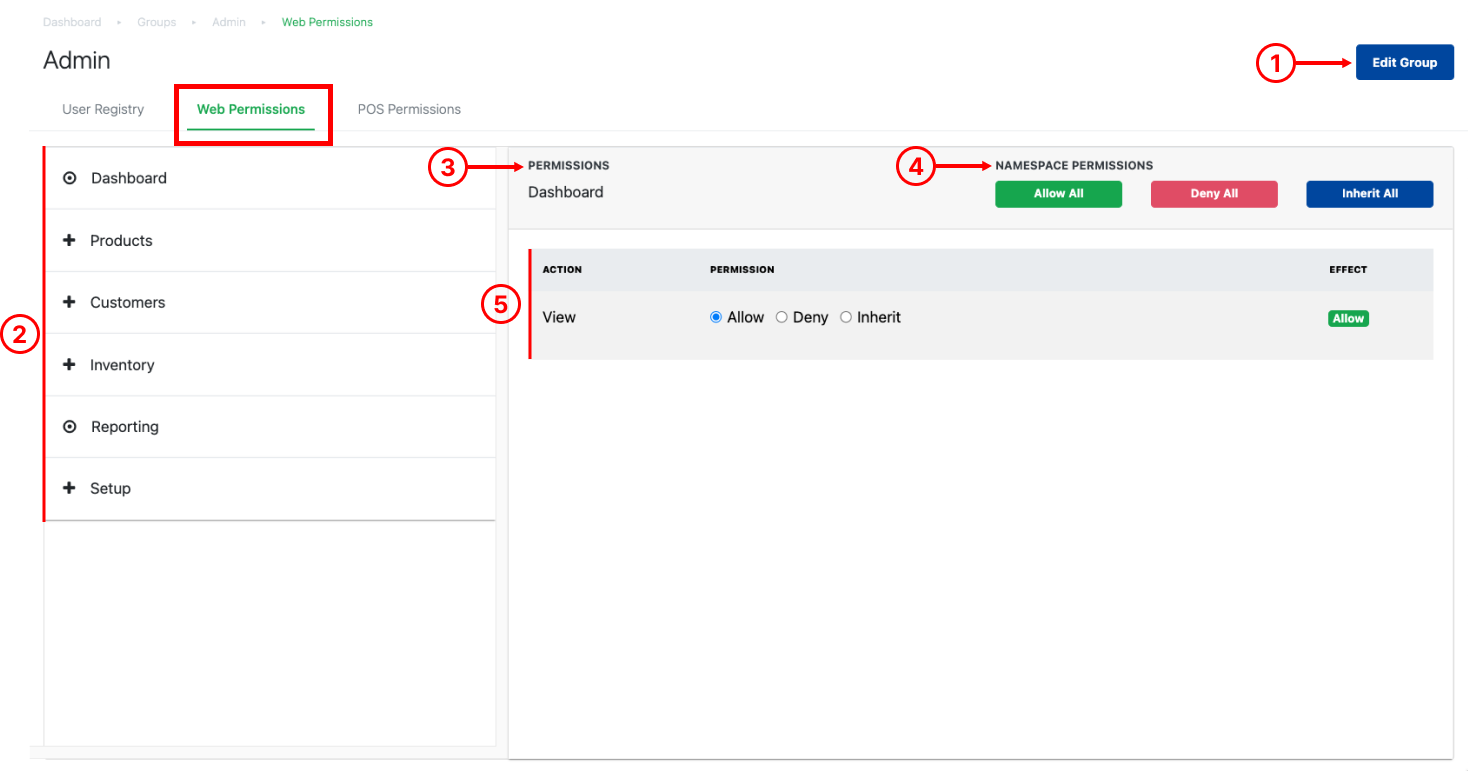Click the Dashboard circle-dot icon in sidebar
This screenshot has height=771, width=1468.
[x=69, y=178]
